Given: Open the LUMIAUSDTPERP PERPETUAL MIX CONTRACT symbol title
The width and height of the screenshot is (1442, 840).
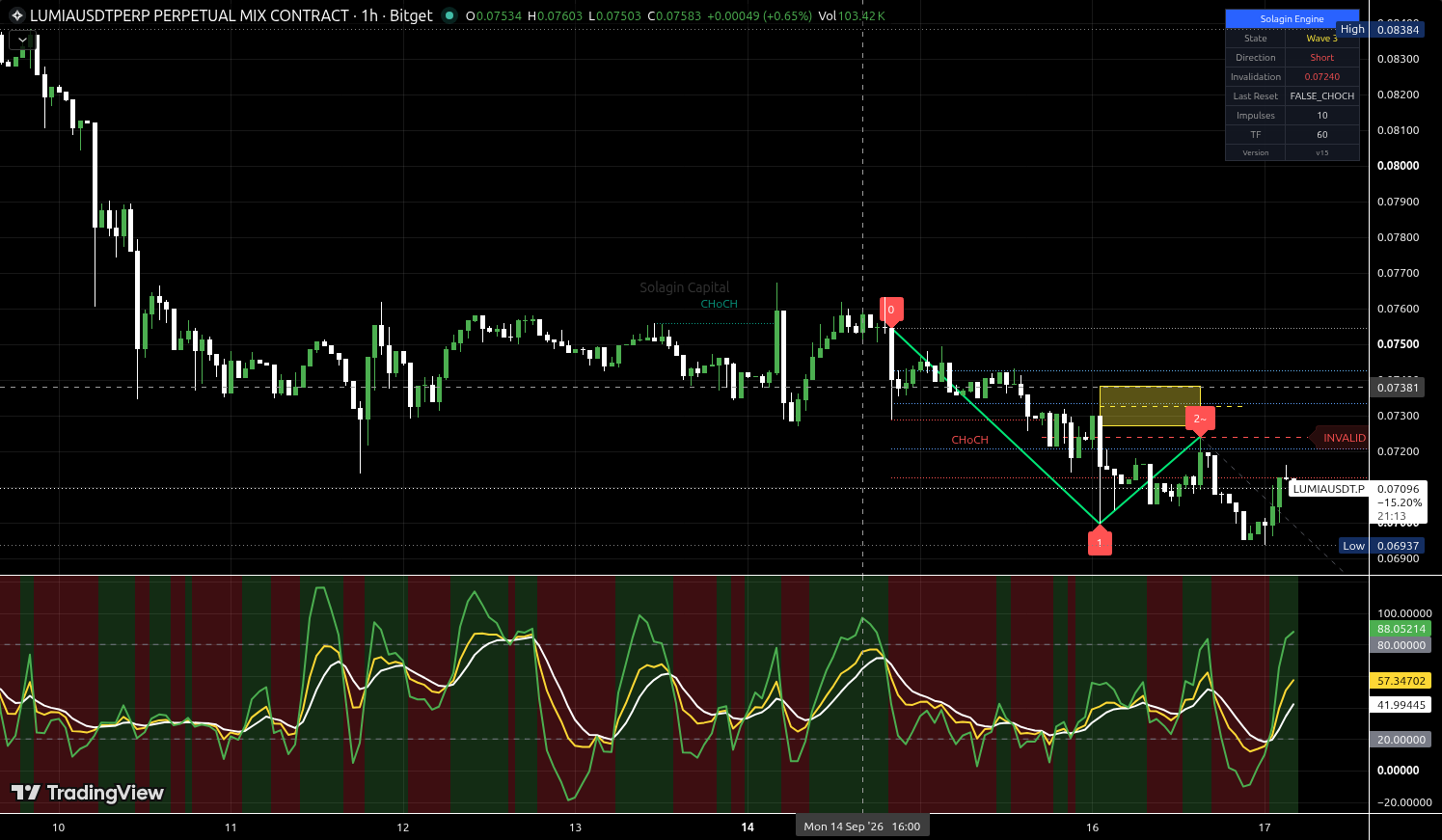Looking at the screenshot, I should coord(189,15).
